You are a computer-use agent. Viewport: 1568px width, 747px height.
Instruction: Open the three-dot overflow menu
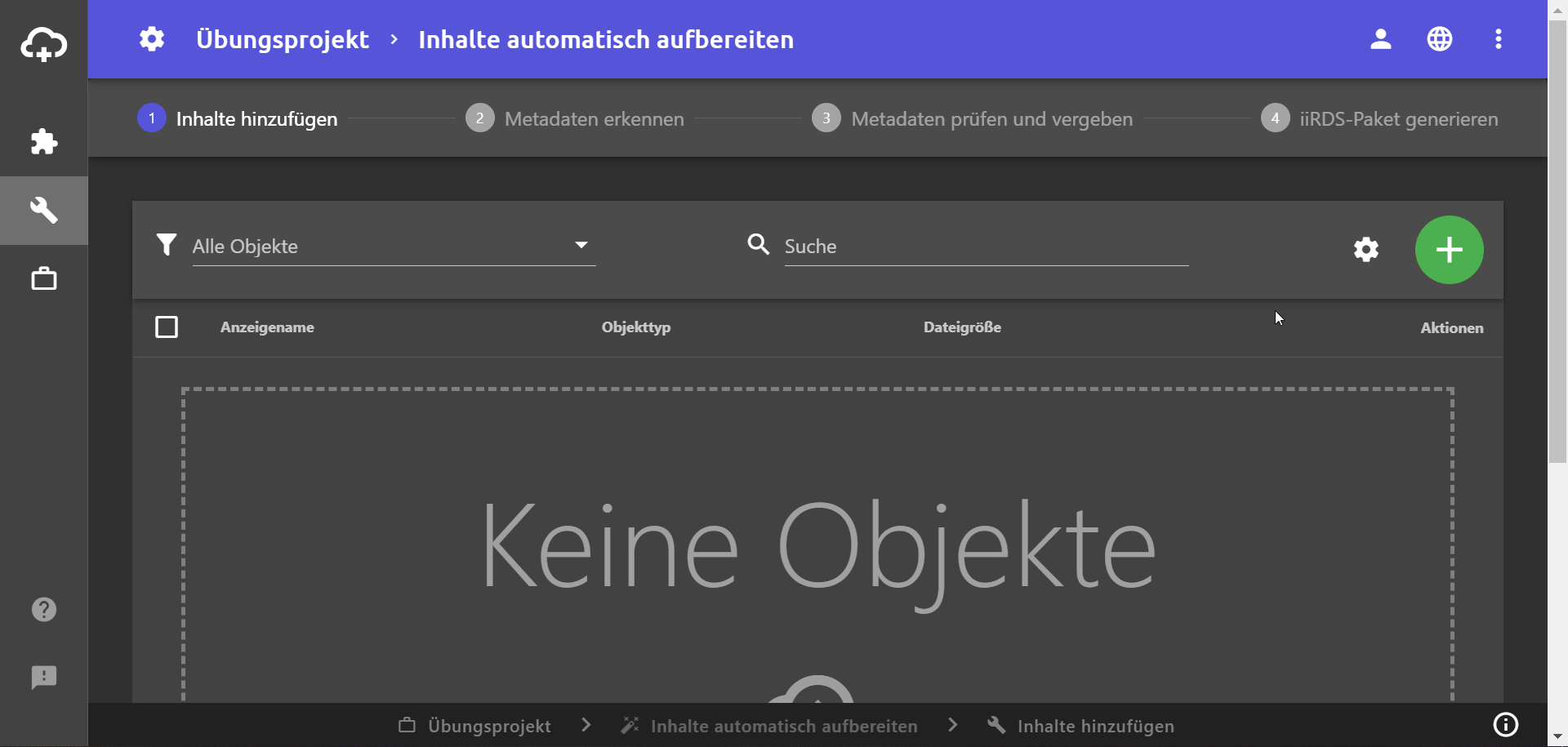pyautogui.click(x=1499, y=39)
